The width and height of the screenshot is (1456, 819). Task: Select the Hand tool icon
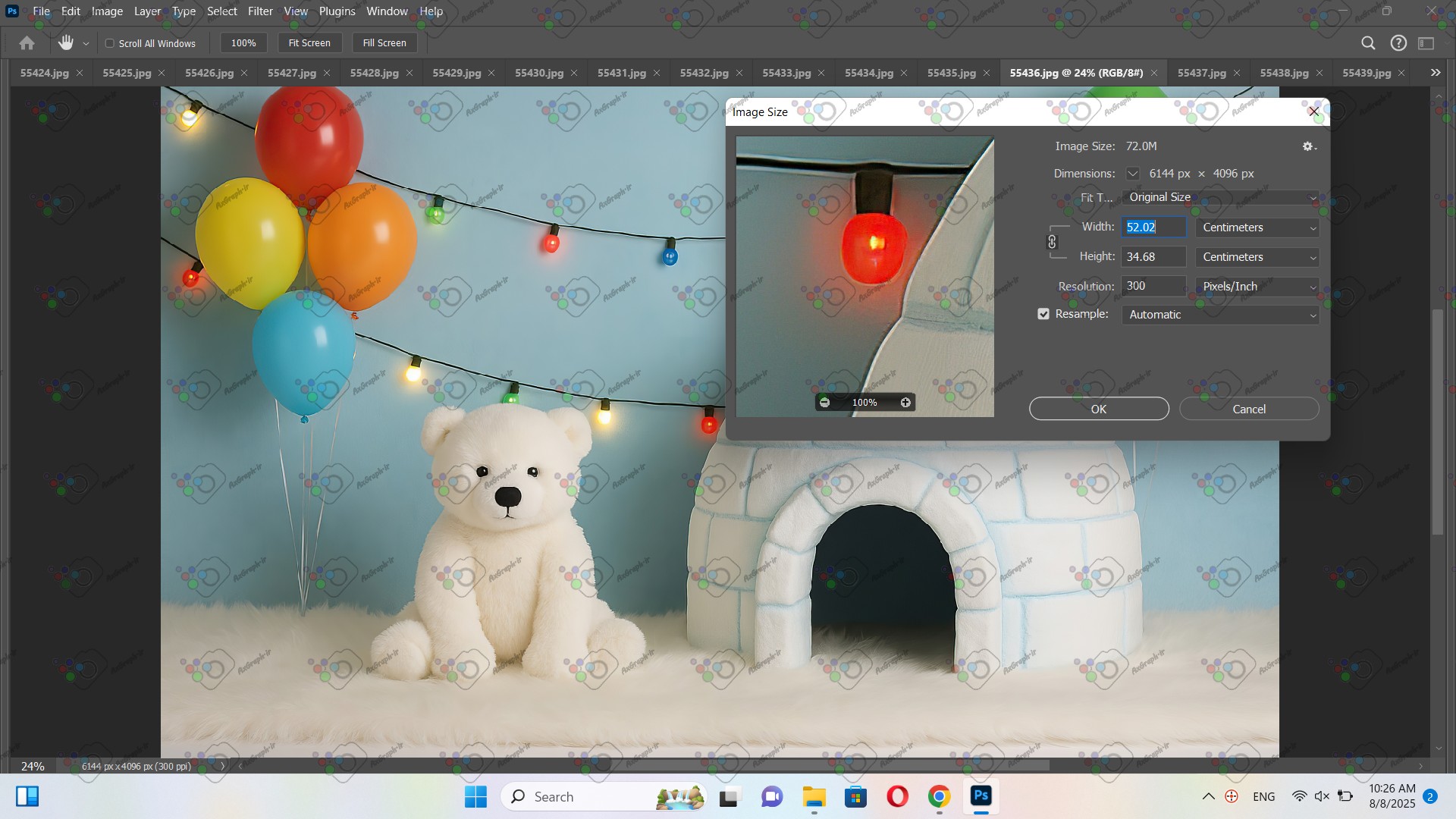[x=66, y=43]
